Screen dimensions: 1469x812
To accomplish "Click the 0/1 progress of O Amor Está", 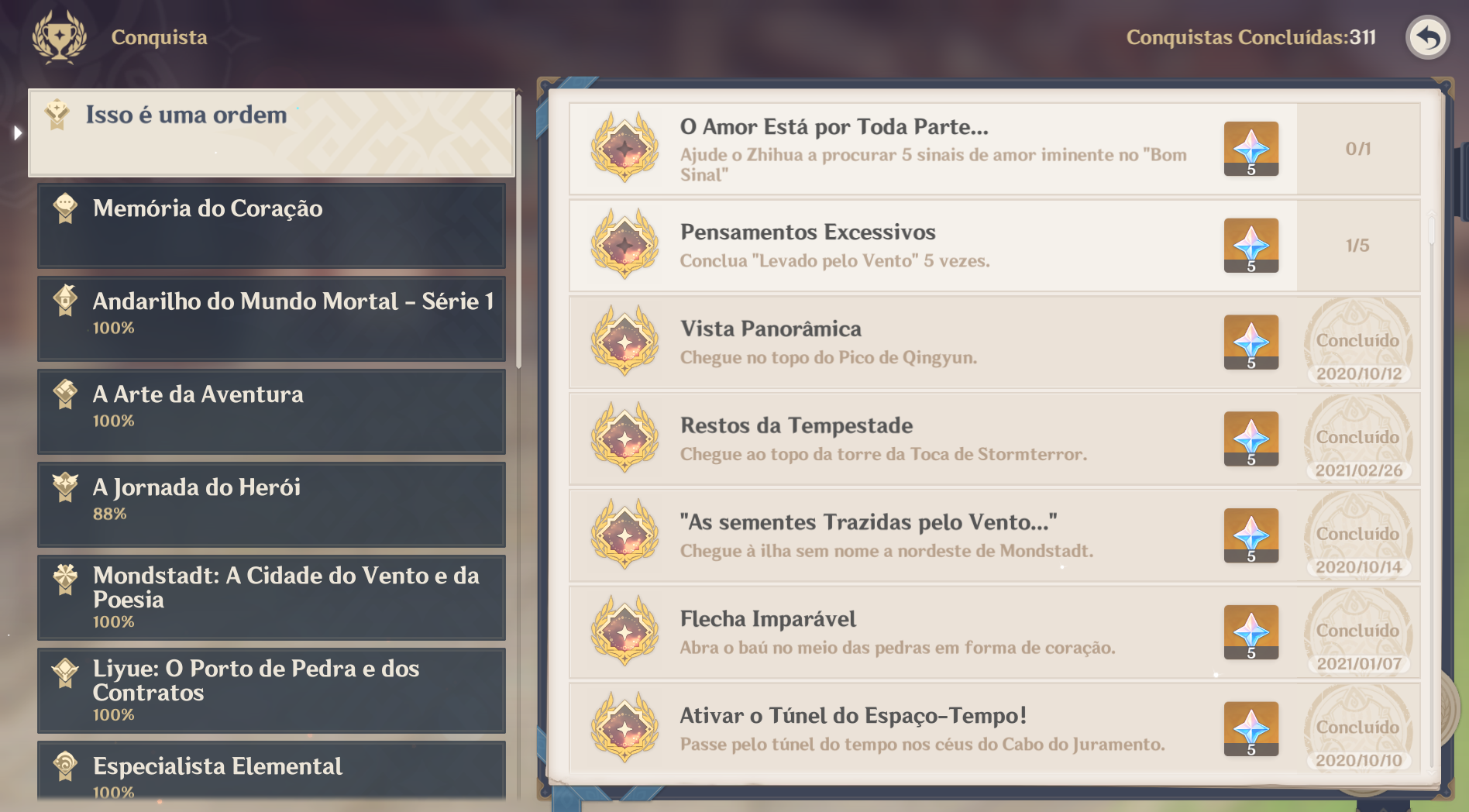I will click(1357, 148).
